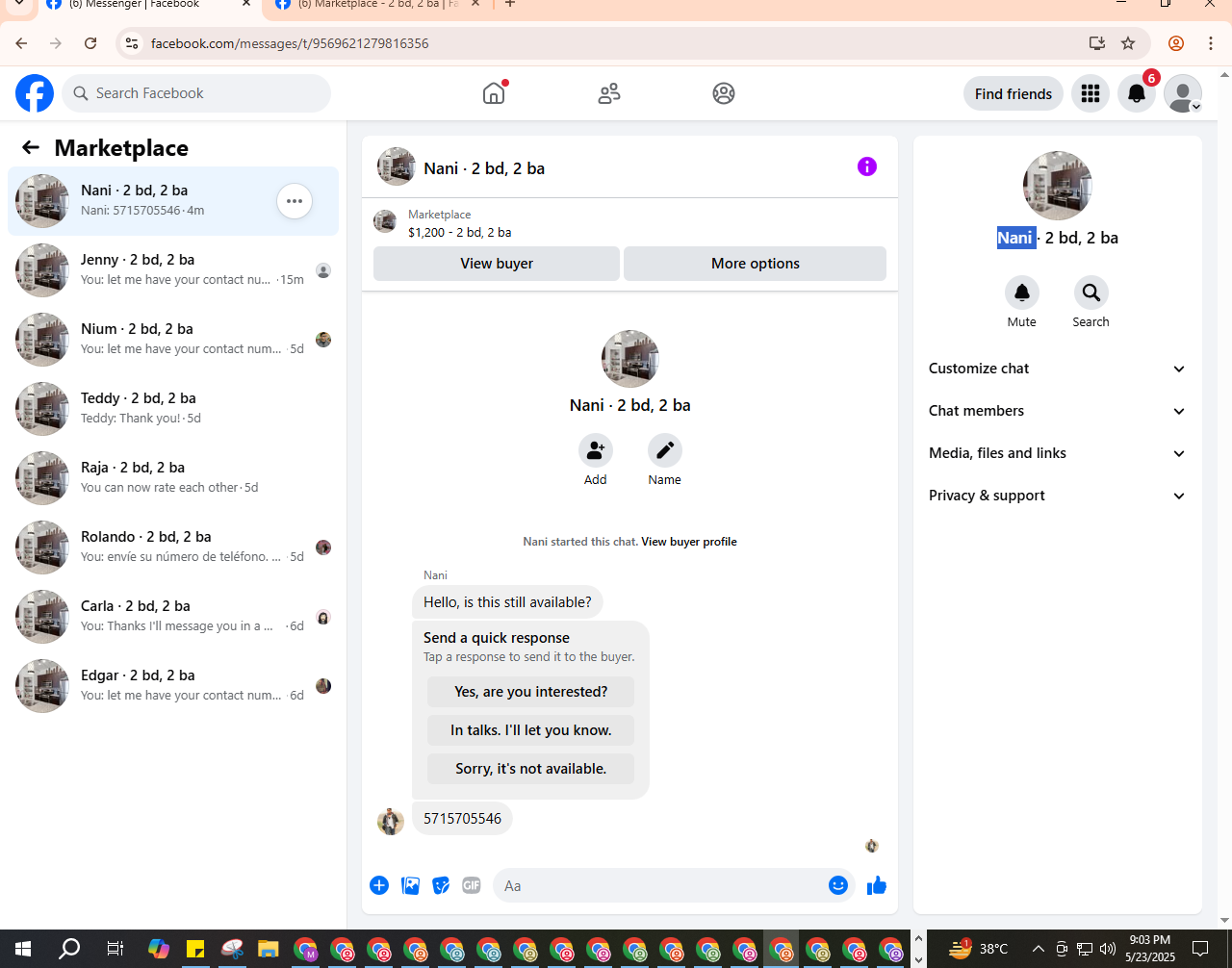
Task: Click the Find friends button
Action: (x=1014, y=93)
